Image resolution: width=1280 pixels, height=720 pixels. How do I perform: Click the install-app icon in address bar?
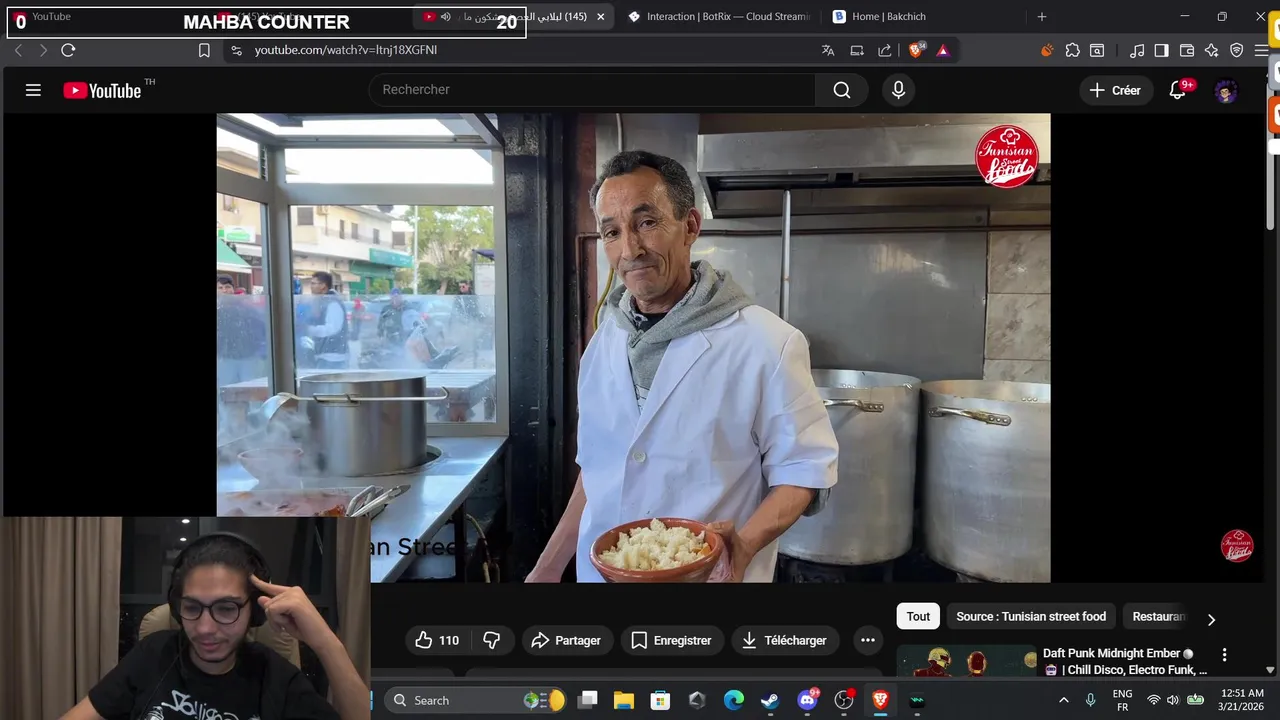857,50
